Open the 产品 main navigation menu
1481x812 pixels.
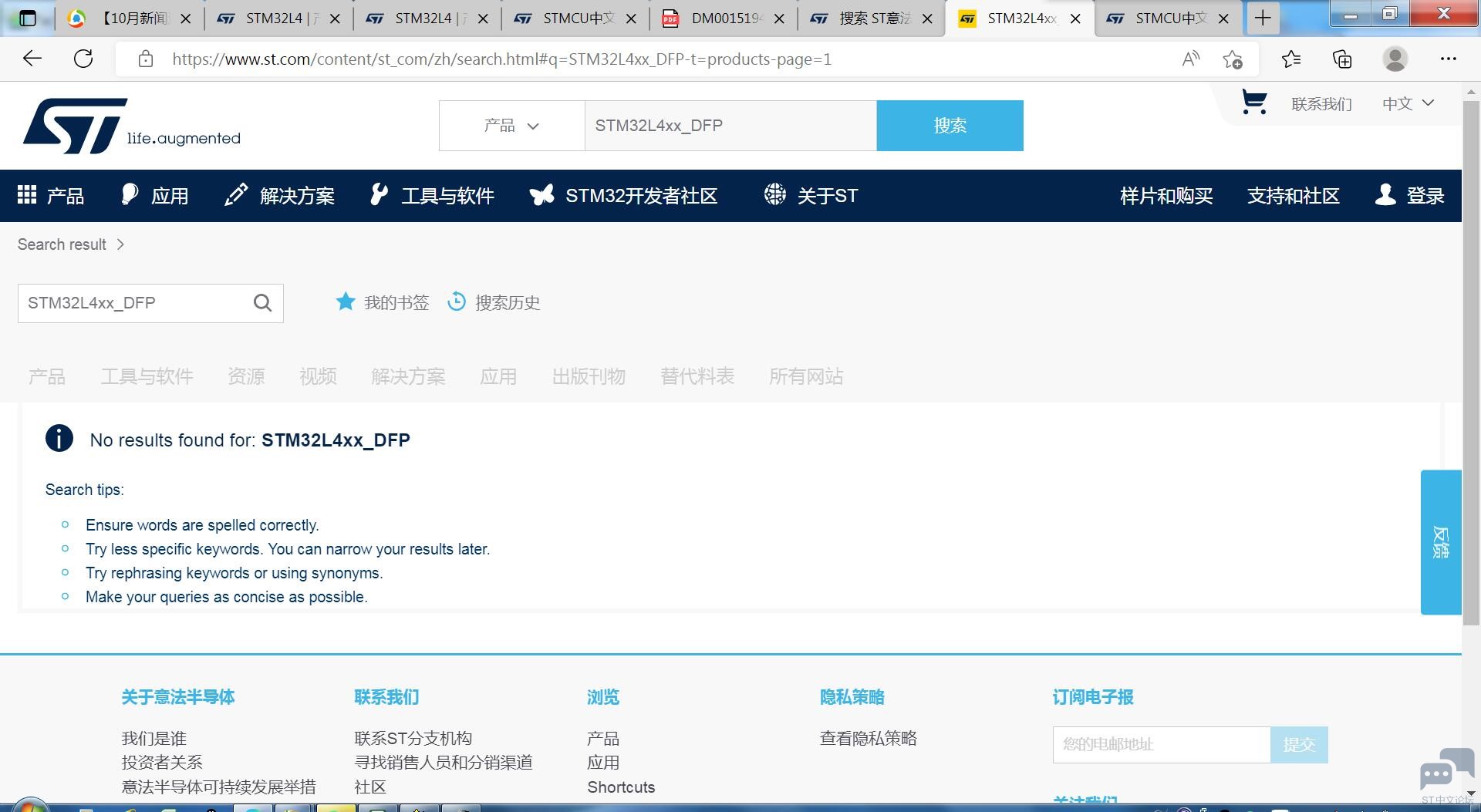point(51,196)
